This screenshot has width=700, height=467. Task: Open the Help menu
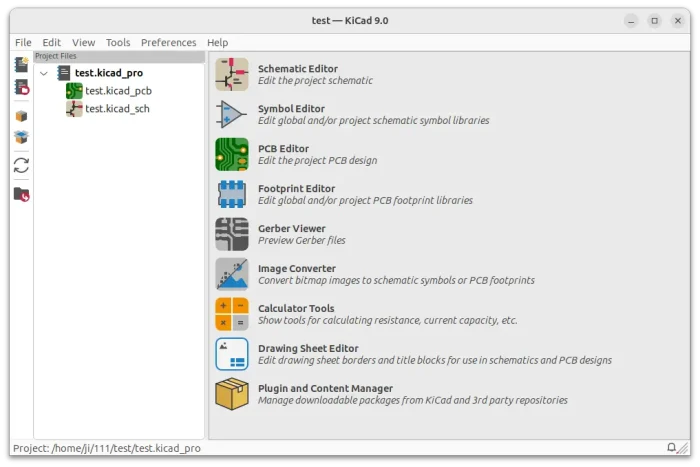[217, 42]
